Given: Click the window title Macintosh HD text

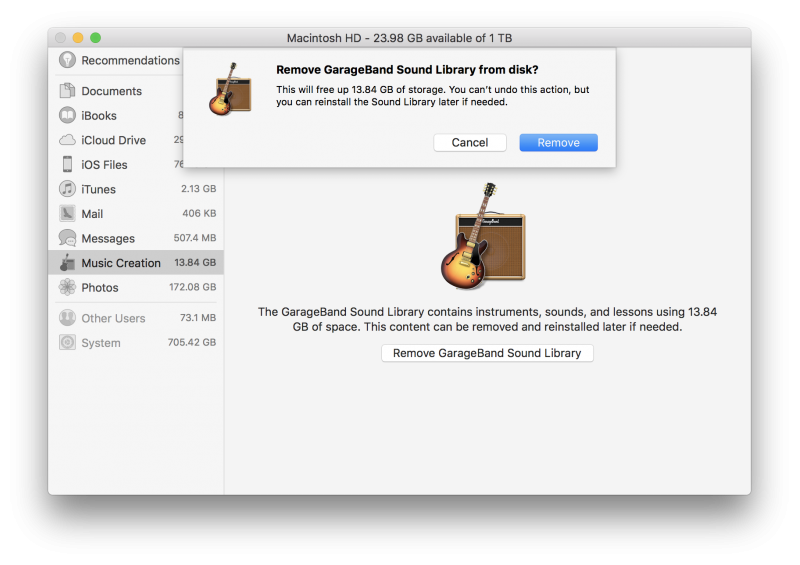Looking at the screenshot, I should point(399,38).
